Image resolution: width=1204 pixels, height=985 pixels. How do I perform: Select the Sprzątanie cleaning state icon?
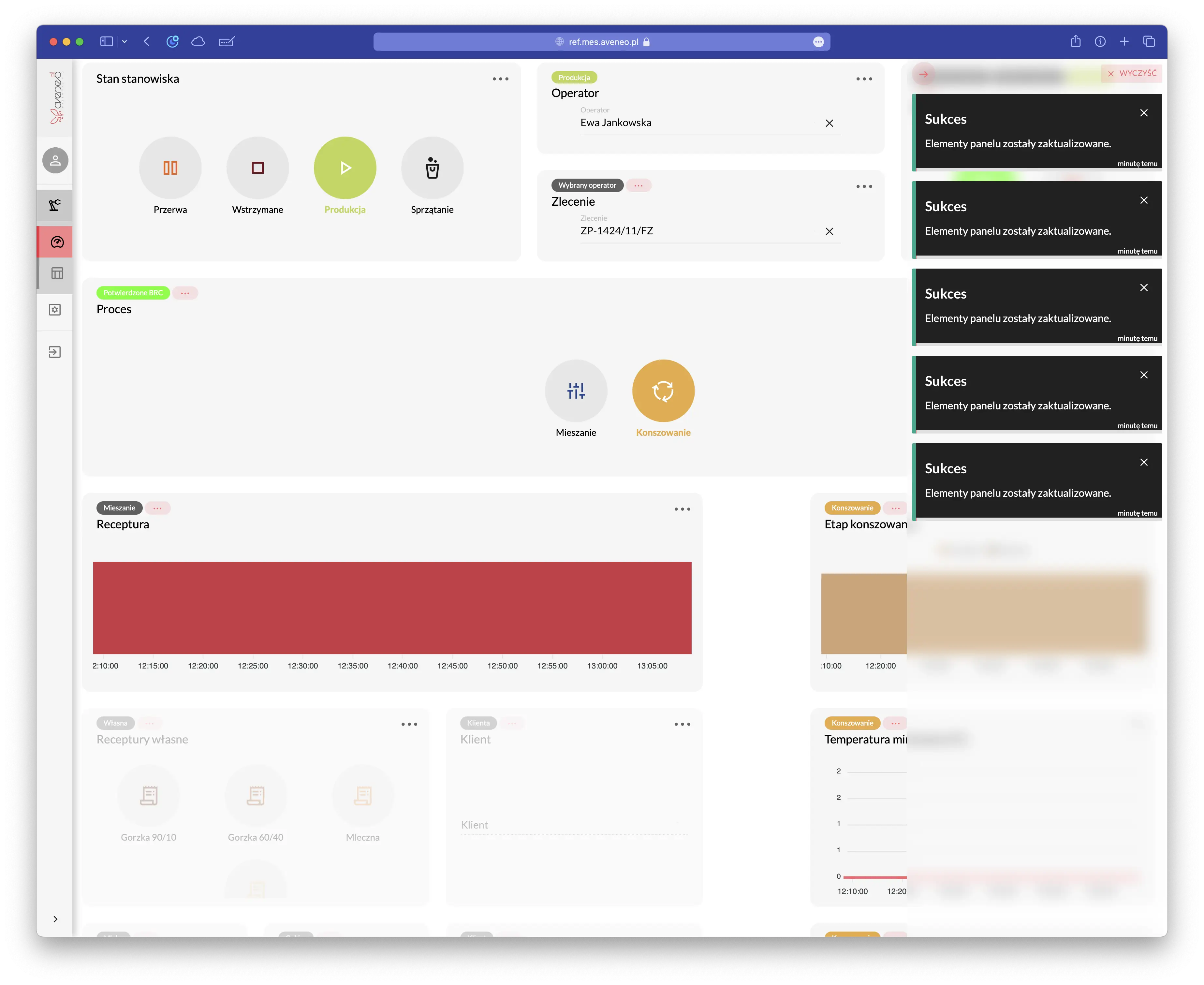tap(432, 168)
